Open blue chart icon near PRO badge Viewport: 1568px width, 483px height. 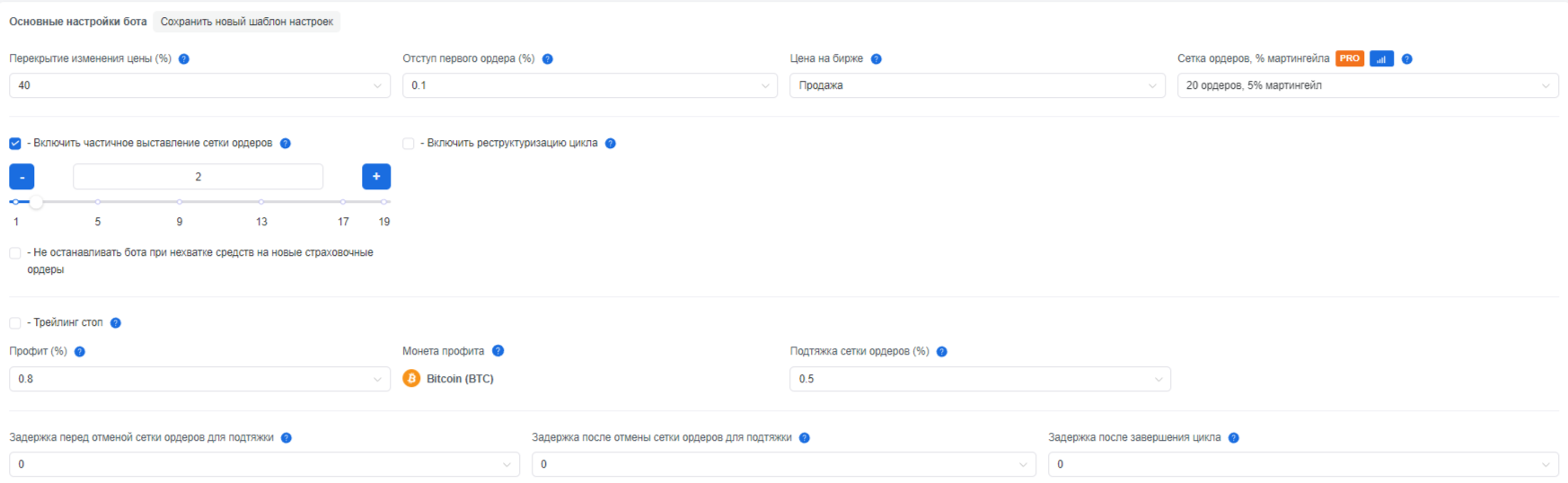pos(1381,59)
